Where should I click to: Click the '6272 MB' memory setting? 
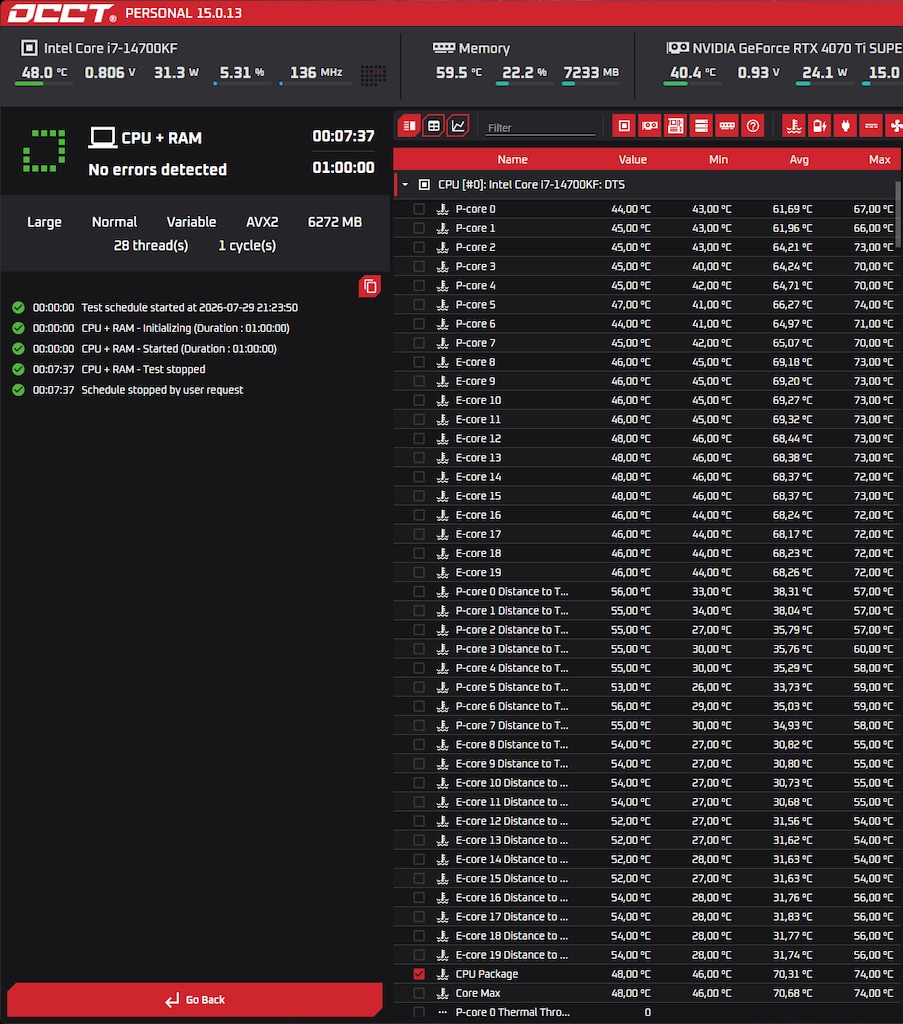tap(334, 222)
